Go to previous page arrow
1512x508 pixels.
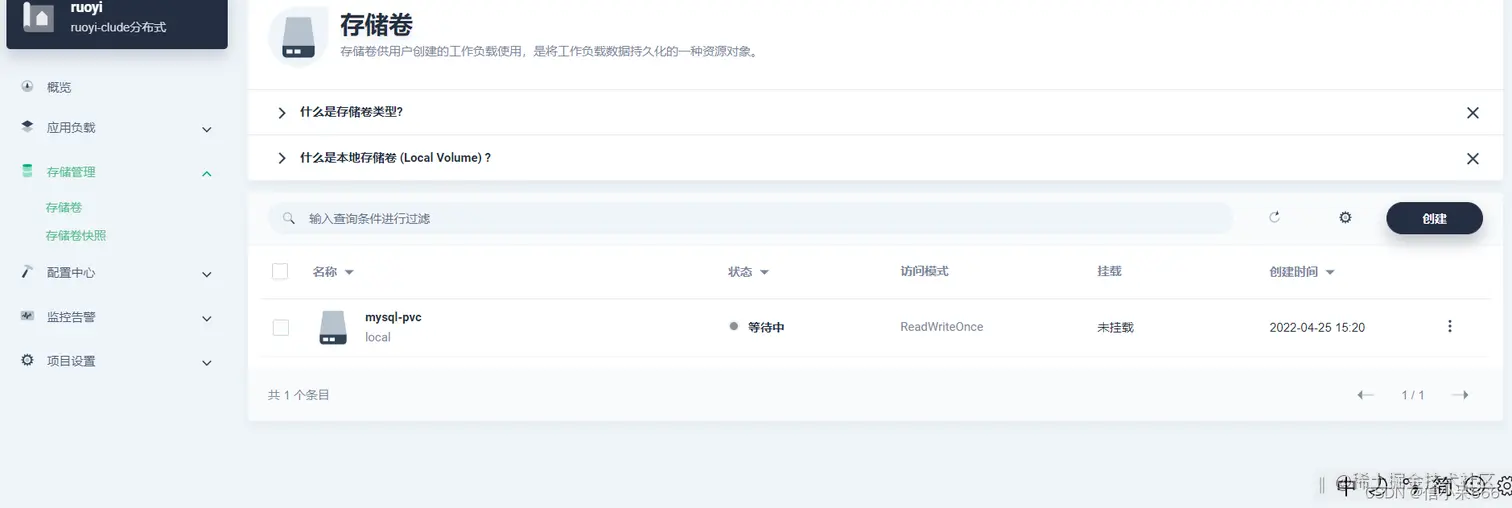(1365, 395)
